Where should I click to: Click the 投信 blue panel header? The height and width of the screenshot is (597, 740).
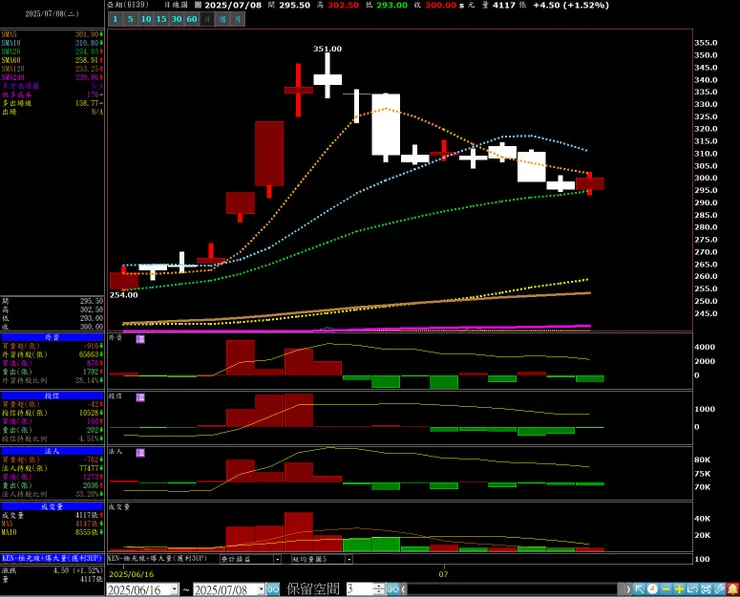click(52, 396)
